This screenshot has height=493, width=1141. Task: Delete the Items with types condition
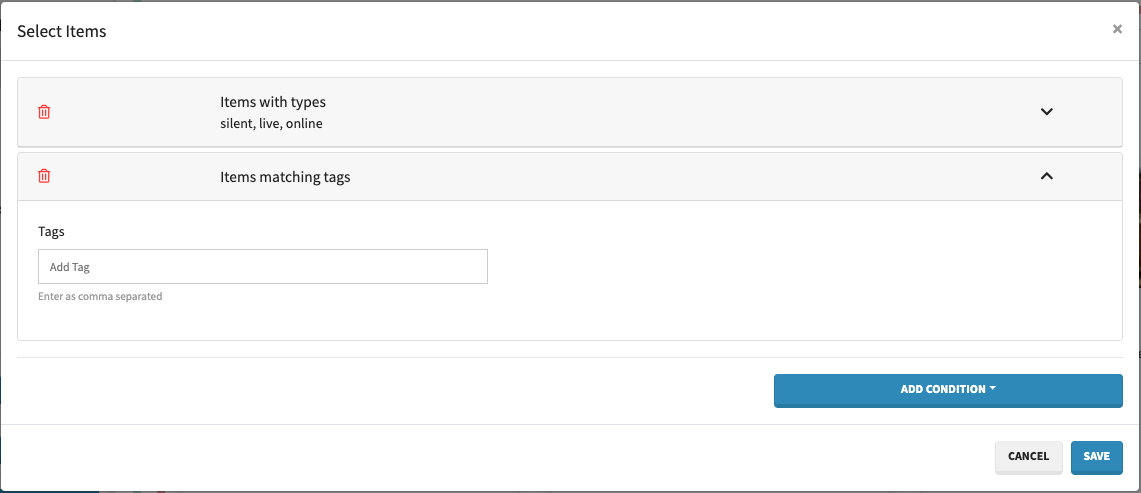pos(44,112)
